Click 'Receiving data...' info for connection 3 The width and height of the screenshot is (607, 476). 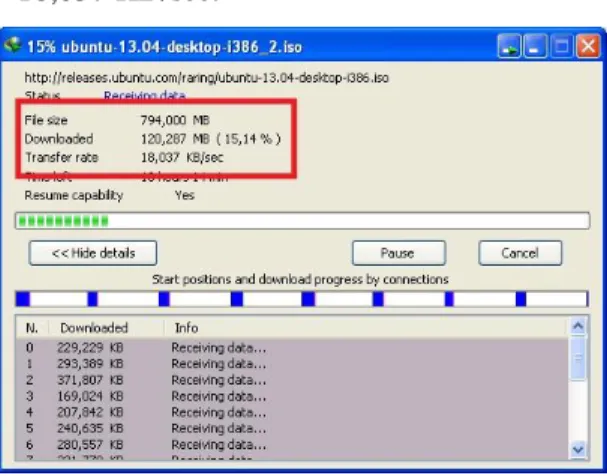(x=219, y=396)
